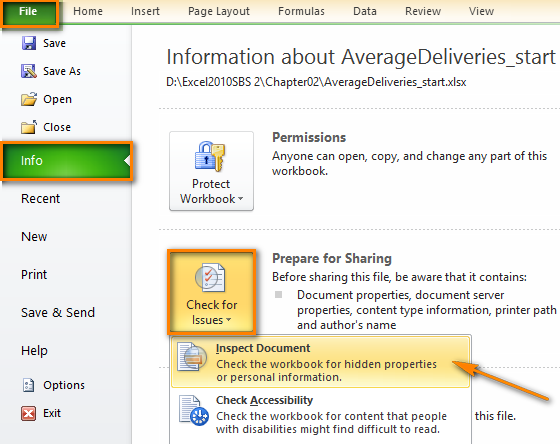The height and width of the screenshot is (444, 560).
Task: Click the Save command label
Action: click(54, 43)
